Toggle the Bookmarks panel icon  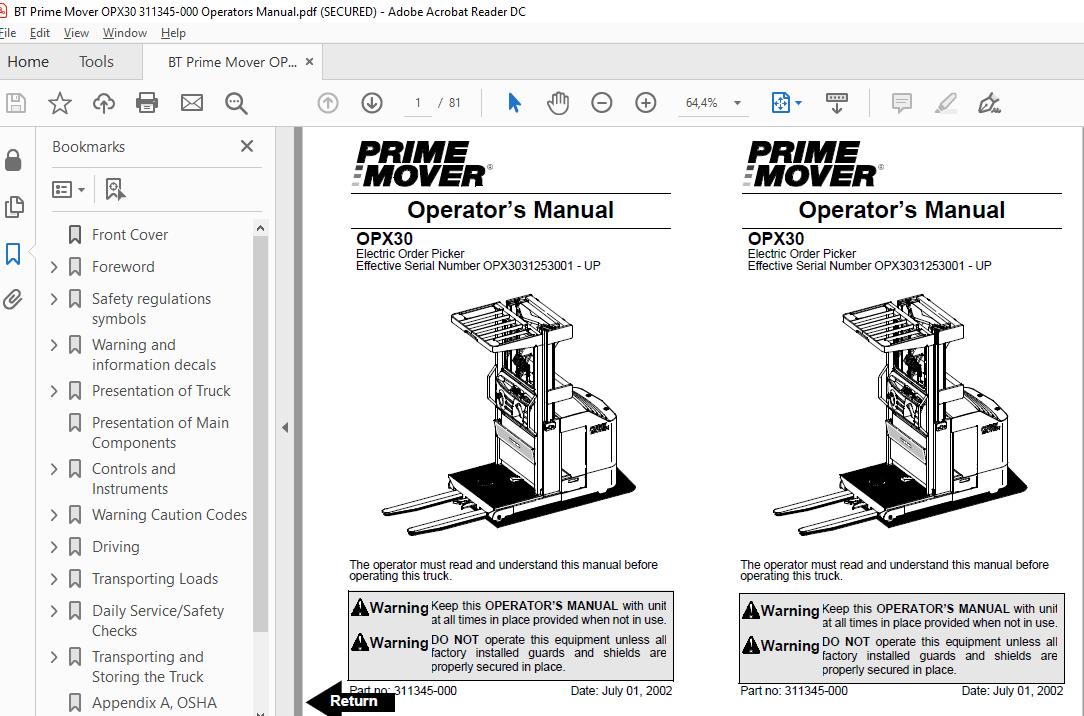point(13,254)
